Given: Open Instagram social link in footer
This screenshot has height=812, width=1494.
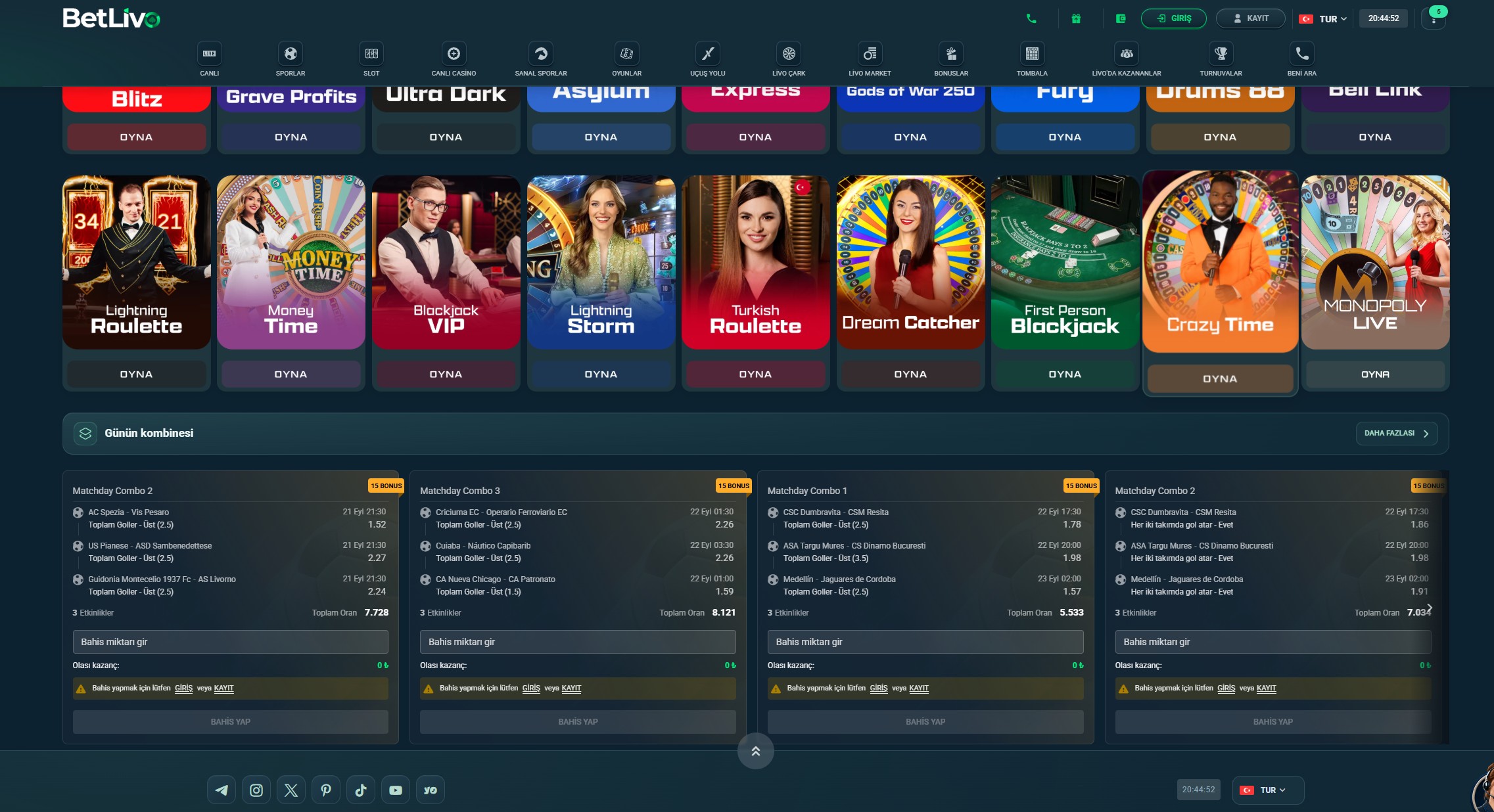Looking at the screenshot, I should 256,790.
